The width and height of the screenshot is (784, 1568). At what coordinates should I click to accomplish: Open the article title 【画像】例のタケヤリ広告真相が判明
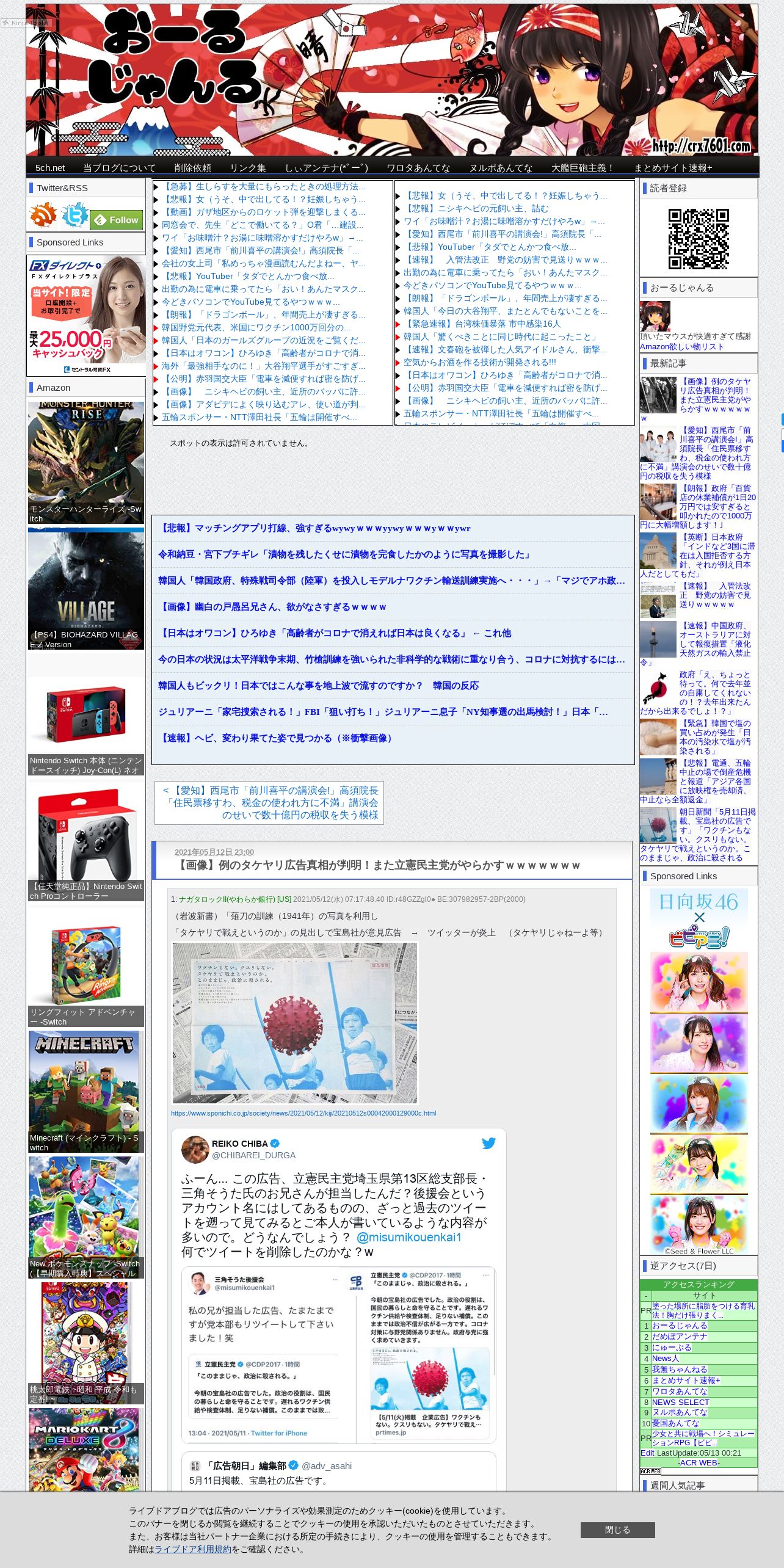point(377,865)
